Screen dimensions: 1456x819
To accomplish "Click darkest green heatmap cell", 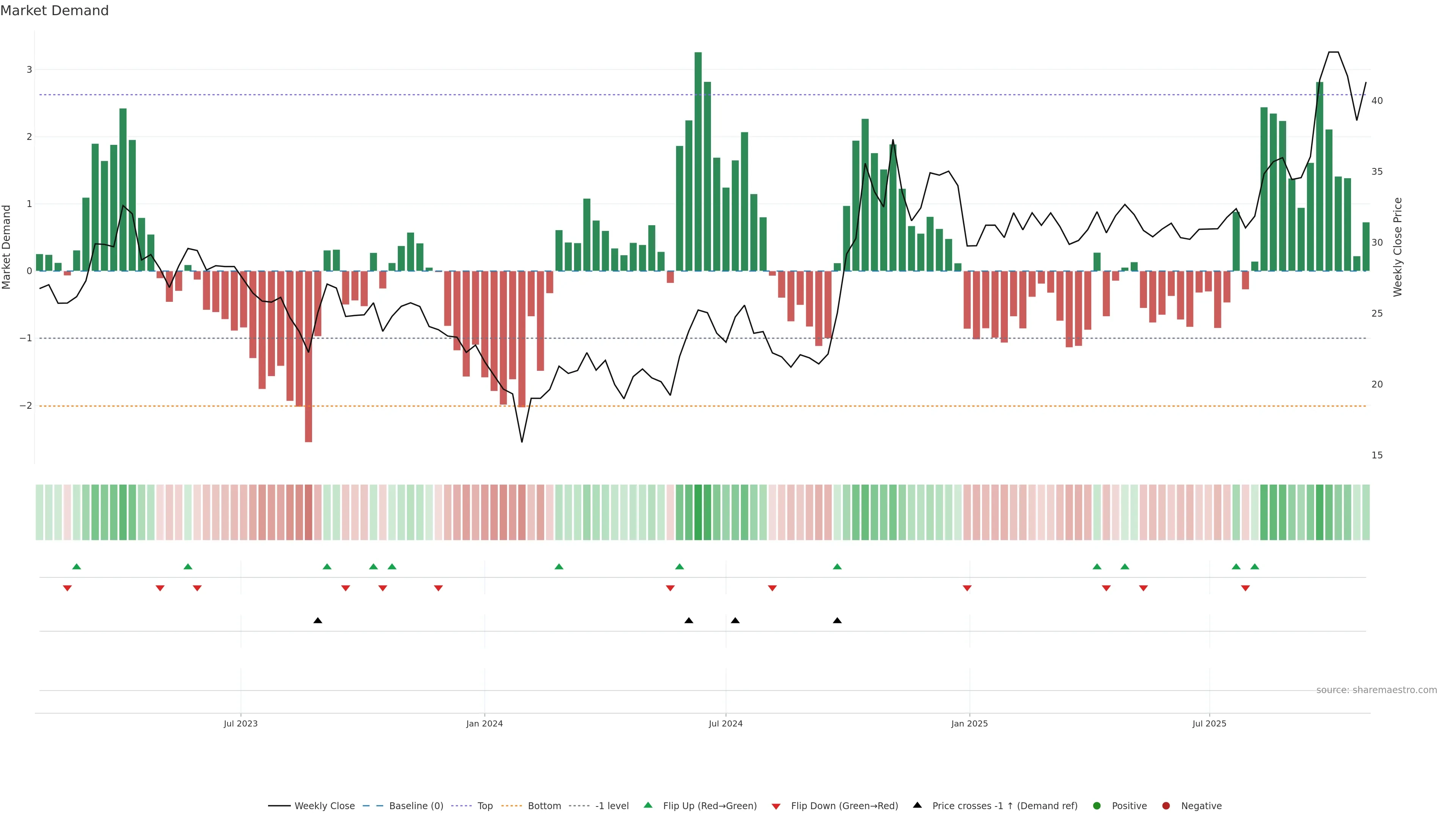I will [698, 511].
